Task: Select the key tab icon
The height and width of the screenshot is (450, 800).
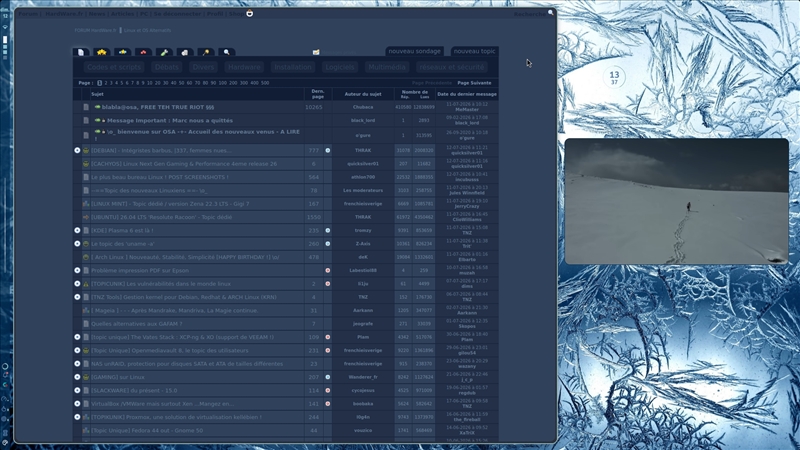Action: tap(206, 52)
